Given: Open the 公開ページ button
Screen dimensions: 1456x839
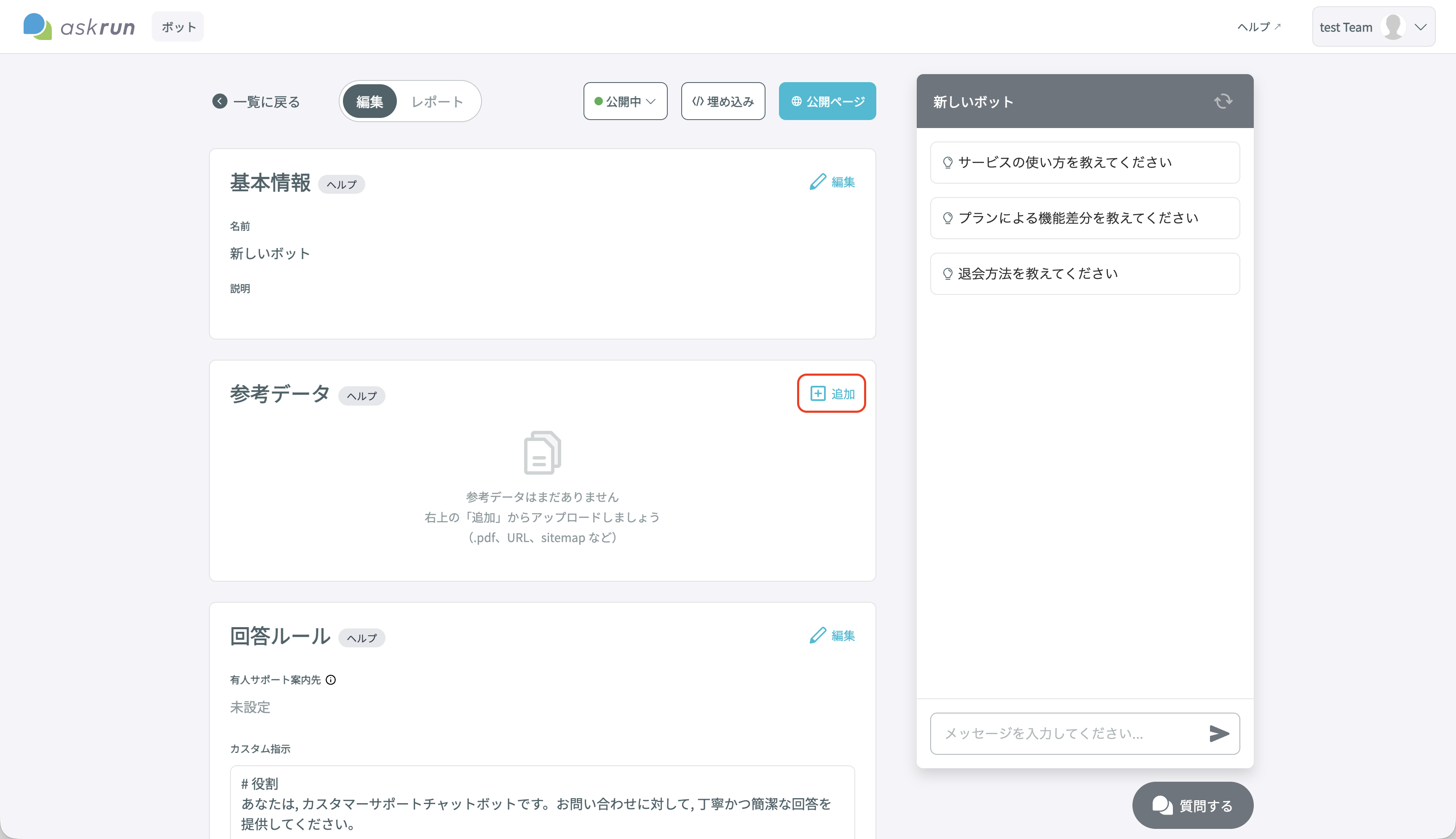Looking at the screenshot, I should [827, 101].
